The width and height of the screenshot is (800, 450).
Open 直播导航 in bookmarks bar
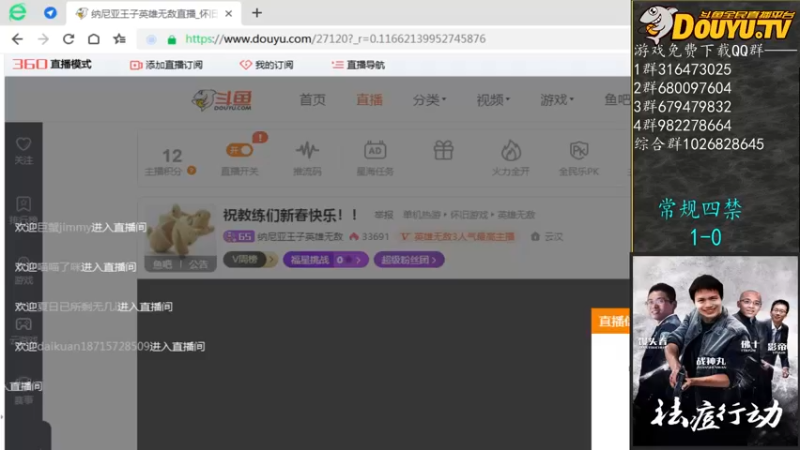(358, 65)
